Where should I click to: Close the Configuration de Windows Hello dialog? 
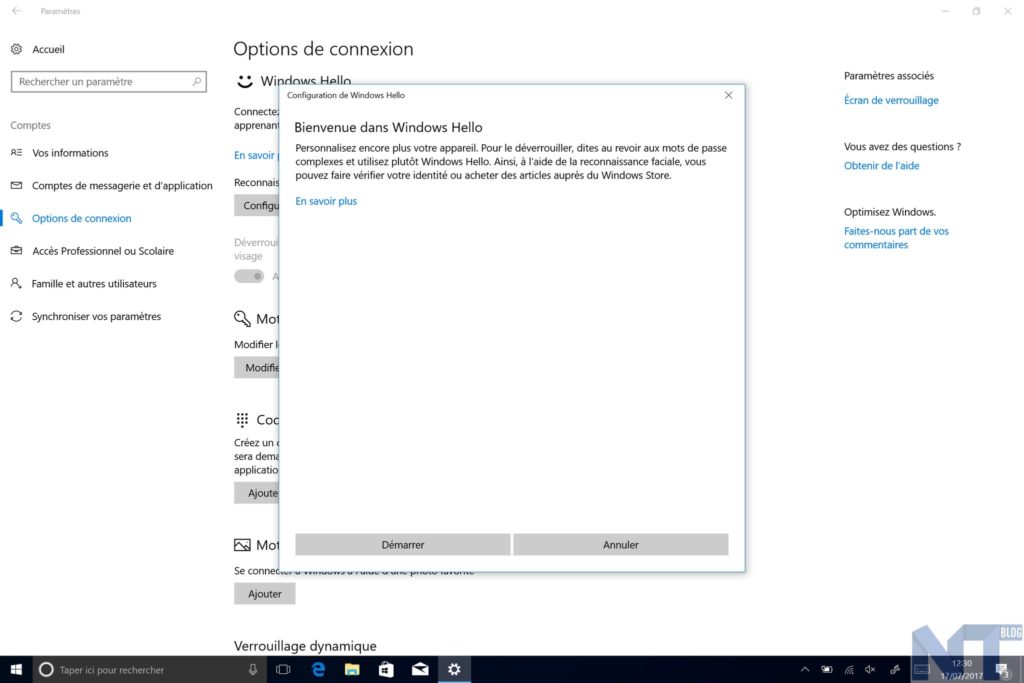click(728, 95)
